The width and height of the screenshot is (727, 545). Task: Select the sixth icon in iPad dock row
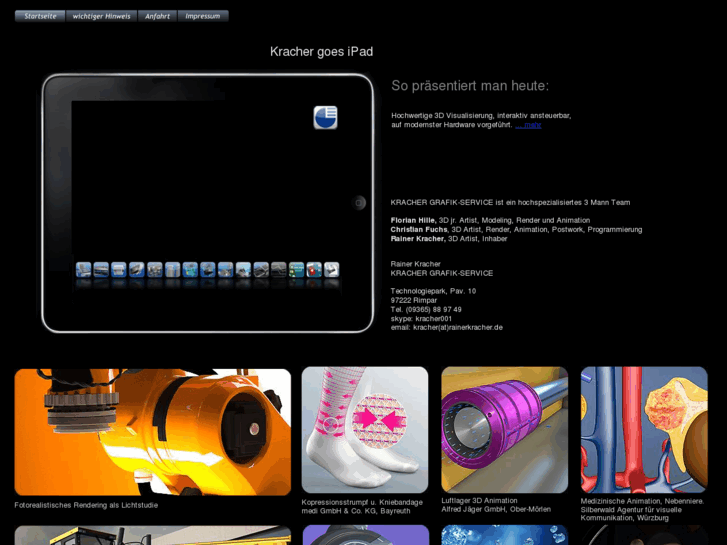tap(172, 269)
